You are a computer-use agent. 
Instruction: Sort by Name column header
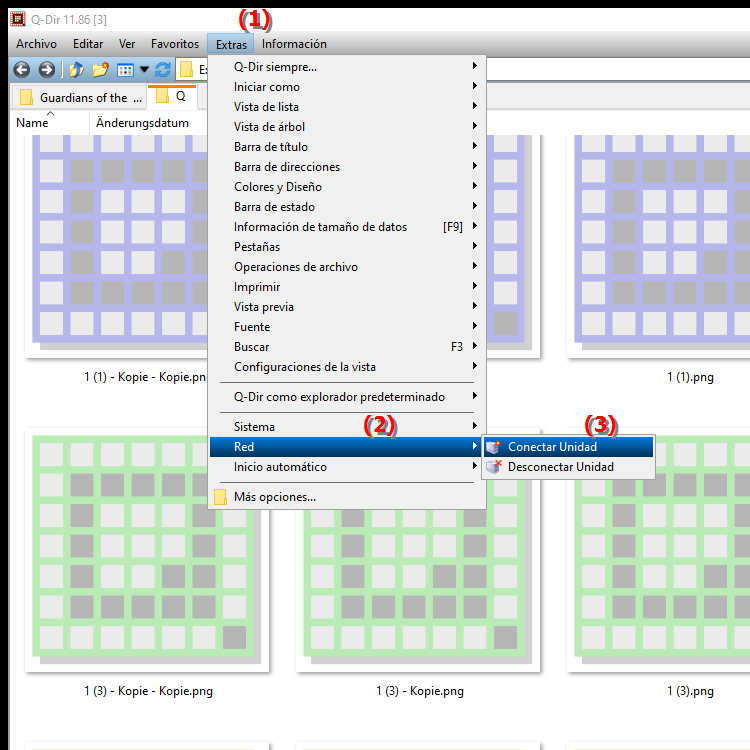pos(50,123)
